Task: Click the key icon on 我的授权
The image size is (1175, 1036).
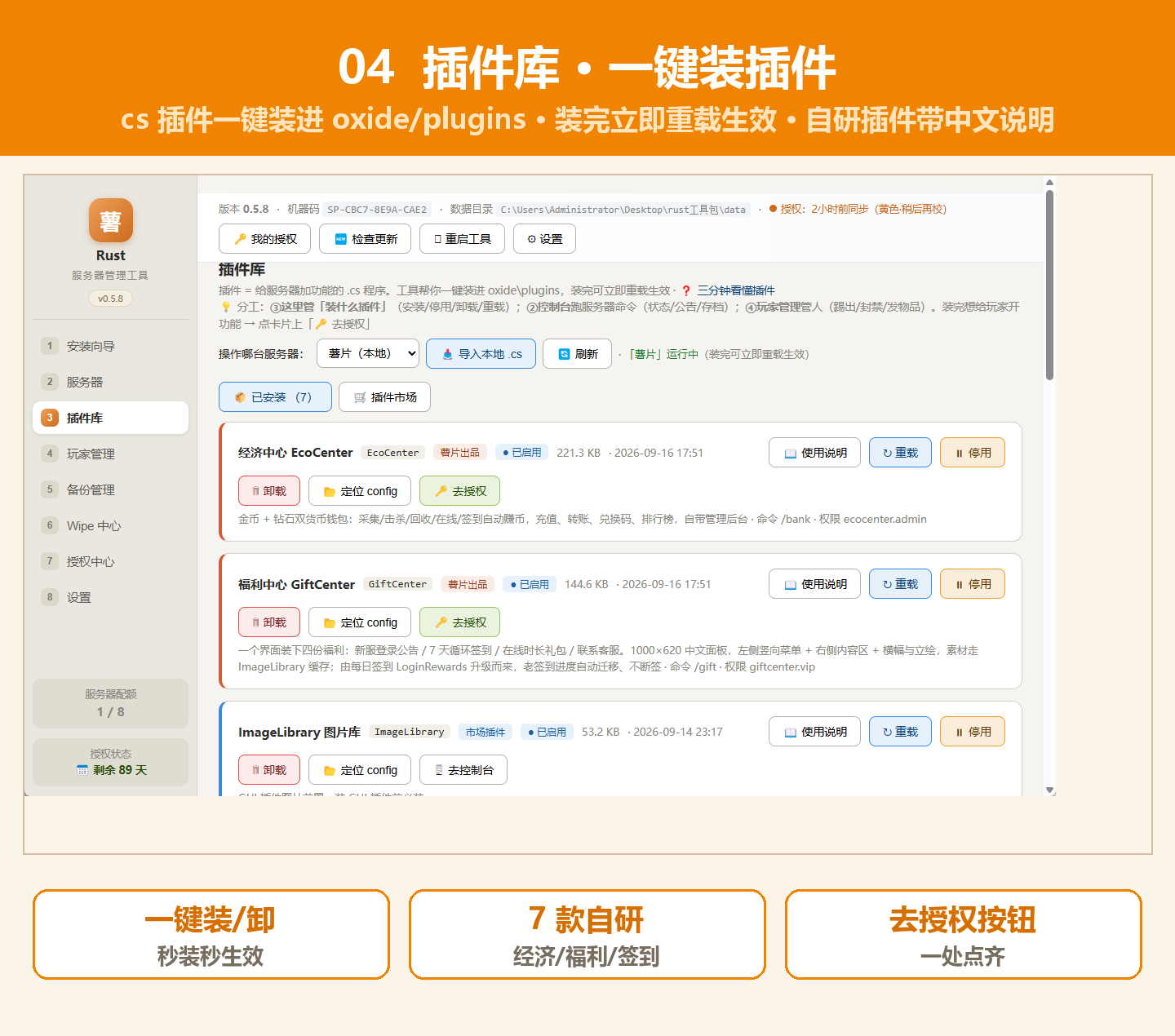Action: pyautogui.click(x=240, y=239)
